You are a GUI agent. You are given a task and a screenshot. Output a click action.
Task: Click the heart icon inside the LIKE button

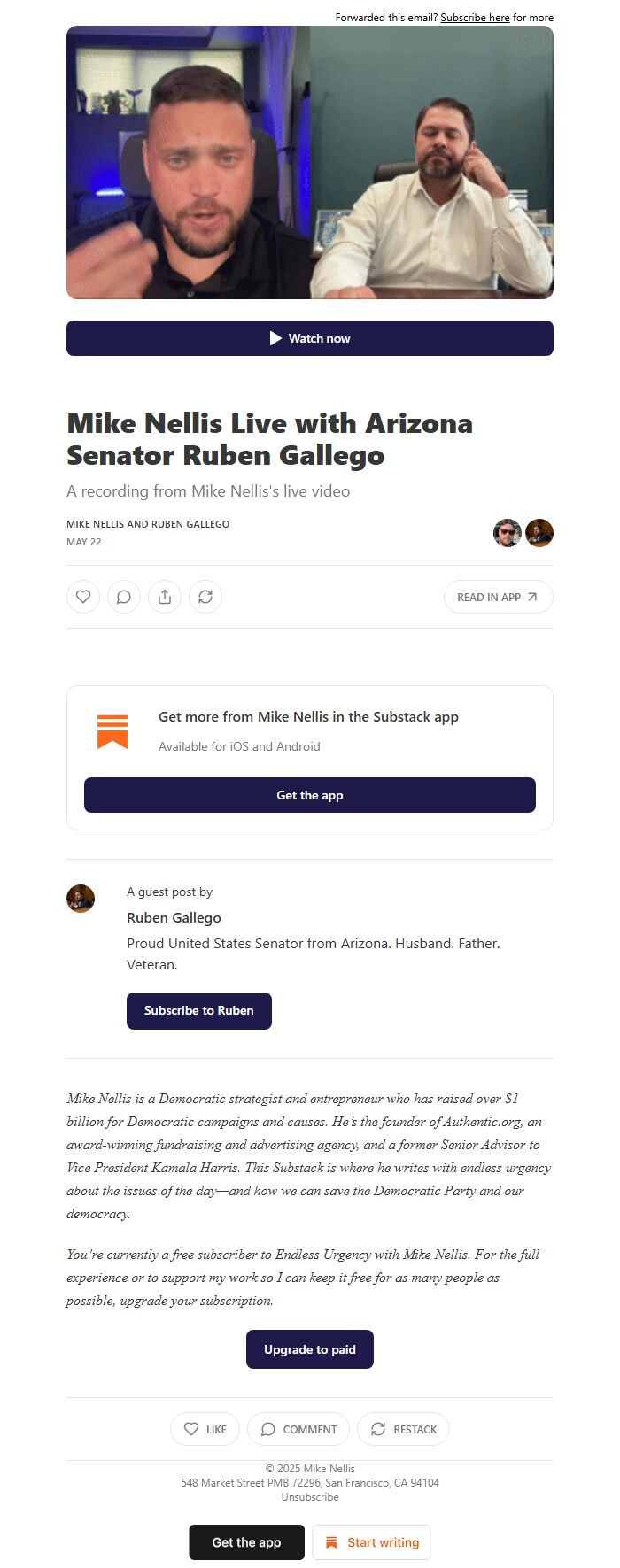coord(191,1428)
